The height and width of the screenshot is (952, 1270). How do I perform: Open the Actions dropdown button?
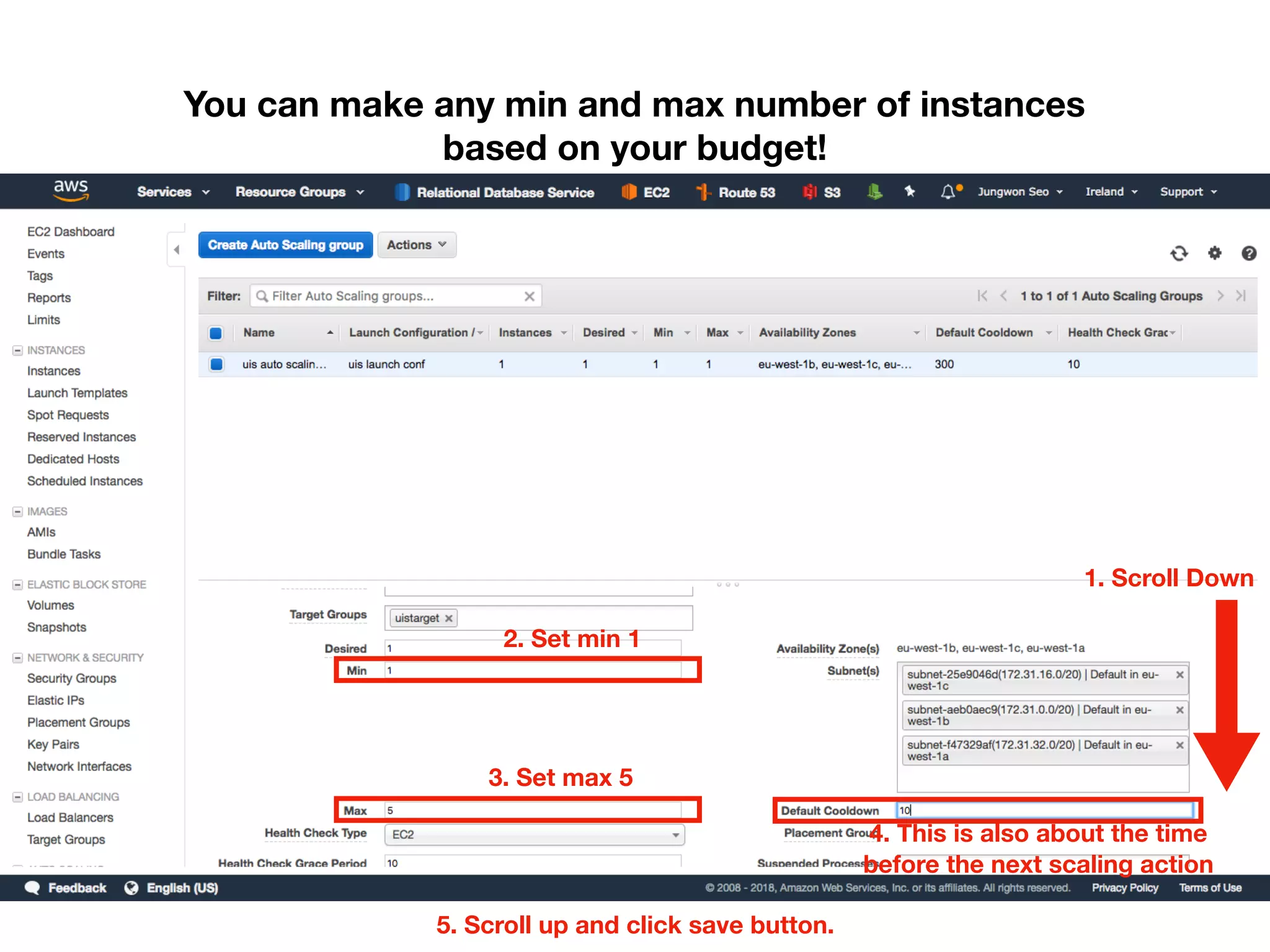click(417, 245)
